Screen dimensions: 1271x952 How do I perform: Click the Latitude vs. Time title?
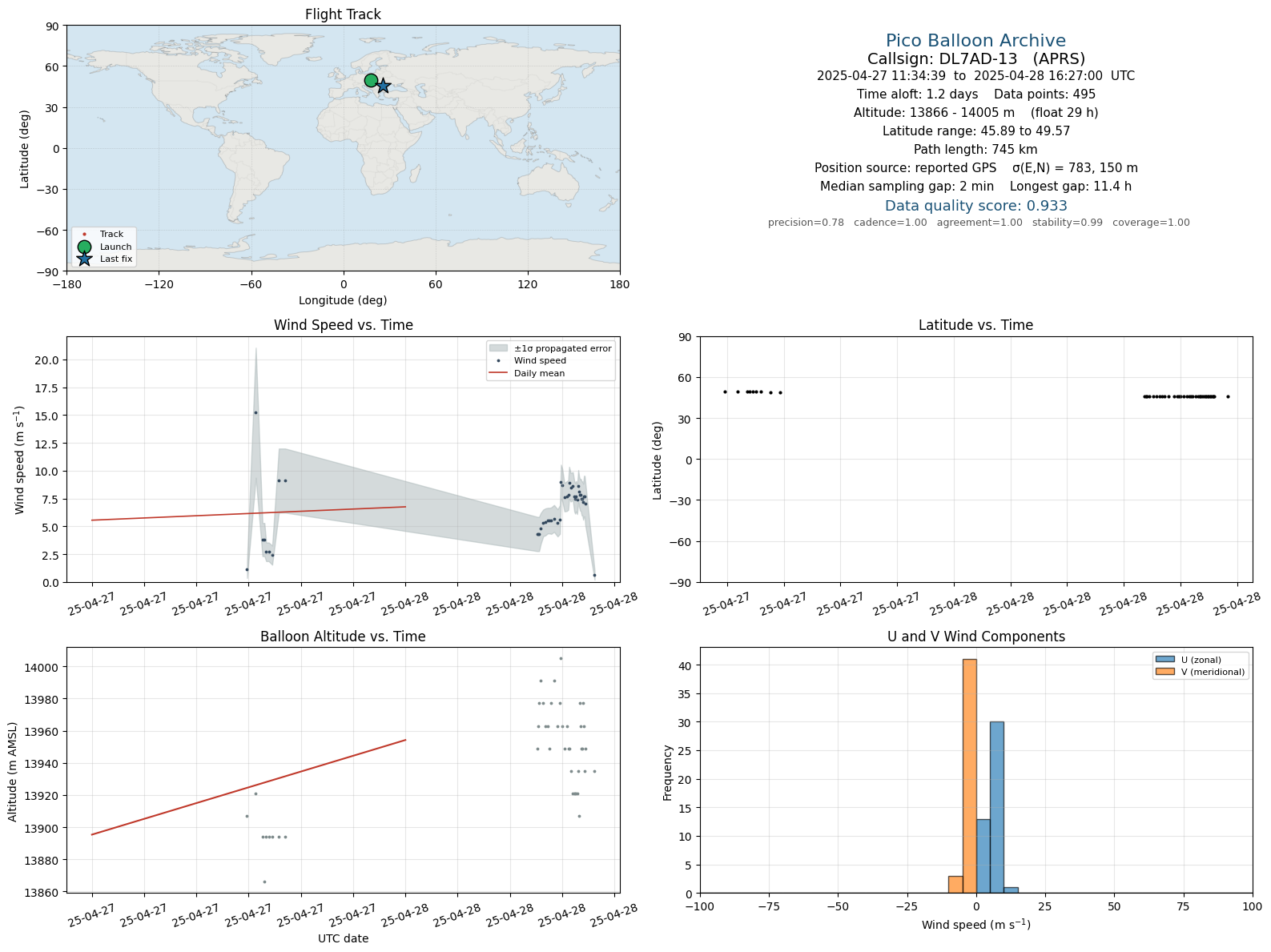click(975, 325)
